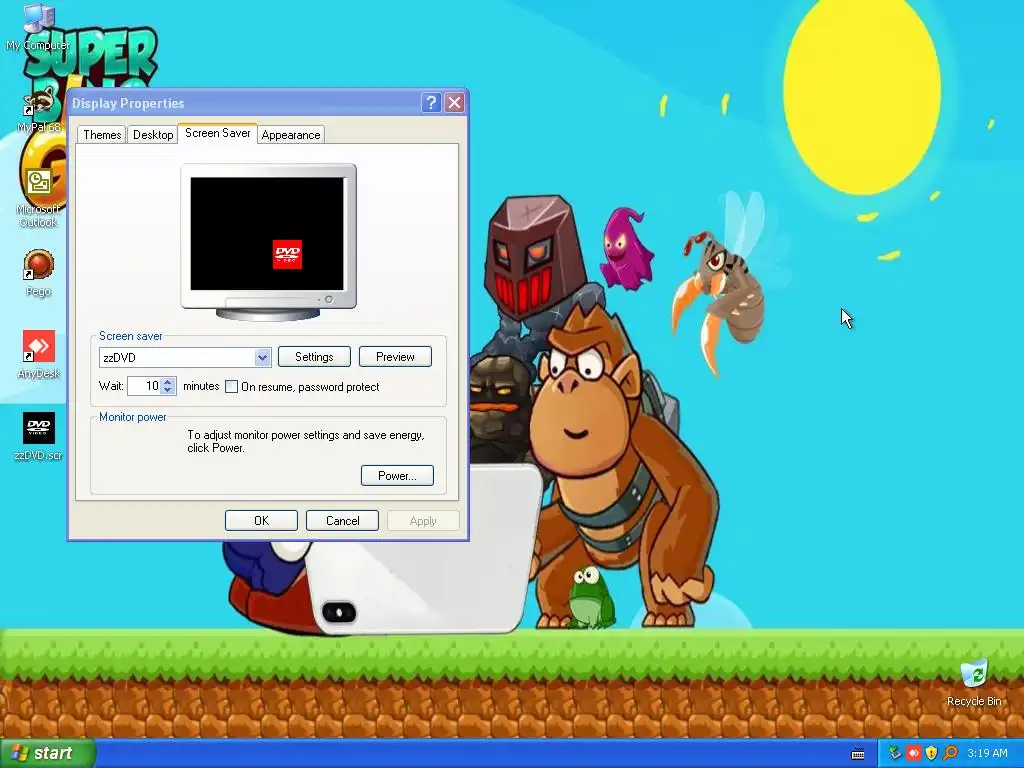1024x768 pixels.
Task: Click the Security Center shield tray icon
Action: [x=931, y=754]
